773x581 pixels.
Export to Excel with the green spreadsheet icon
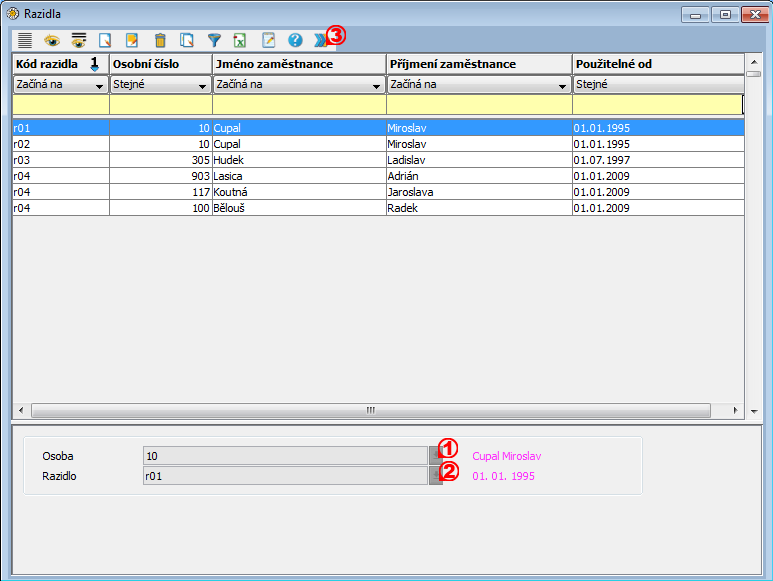click(x=240, y=41)
